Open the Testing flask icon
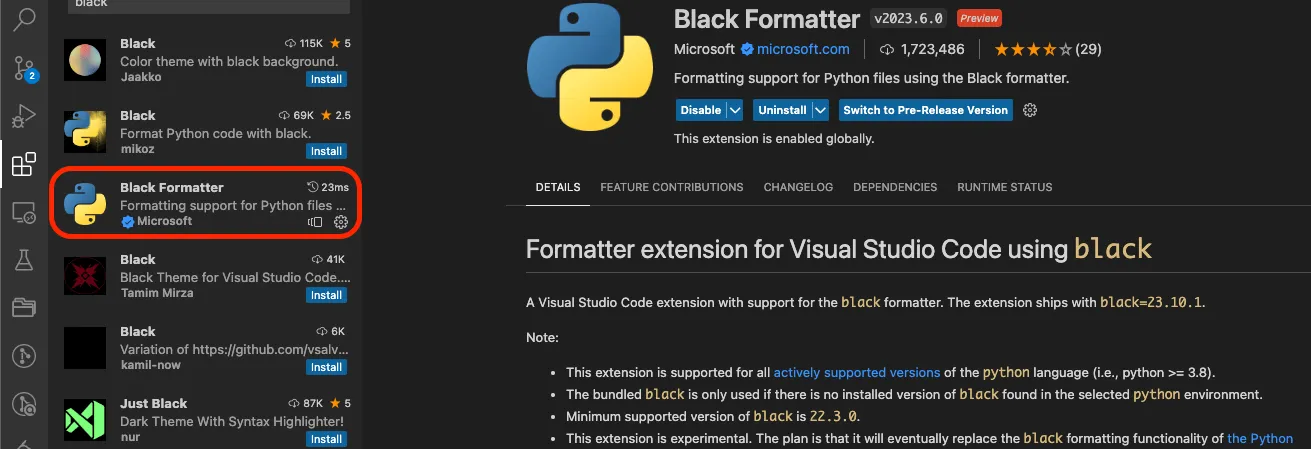1311x449 pixels. point(24,261)
